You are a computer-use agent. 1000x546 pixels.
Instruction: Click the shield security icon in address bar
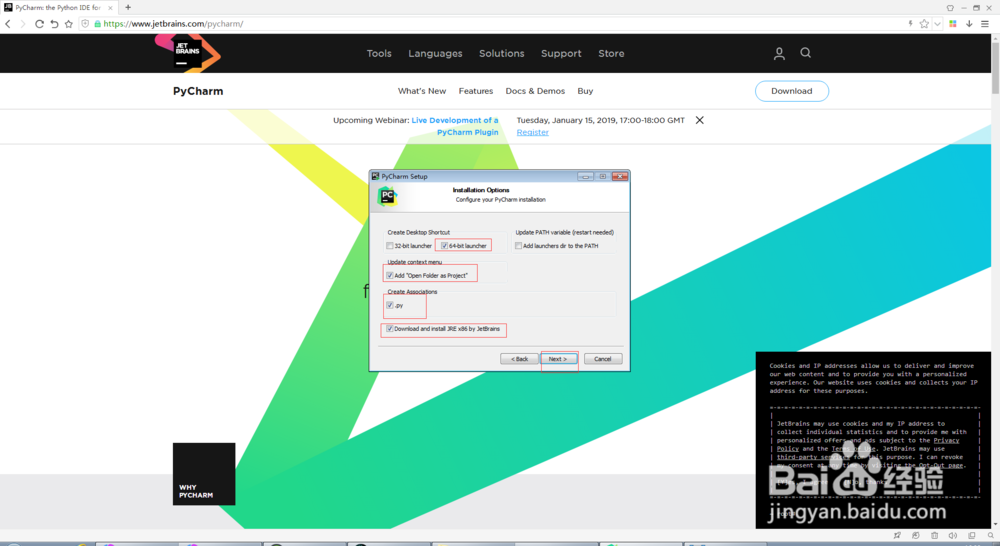point(85,24)
